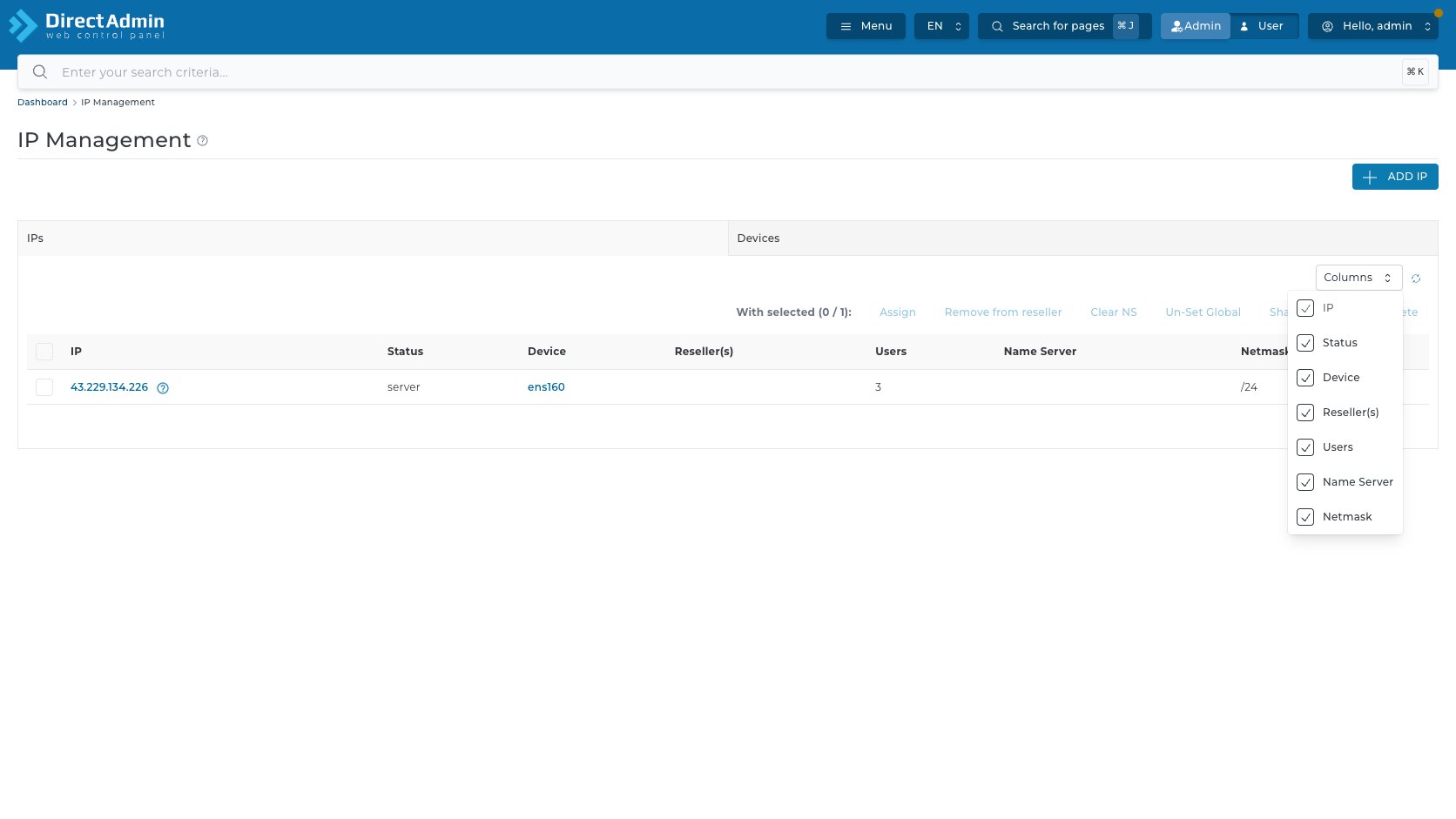Open the EN language dropdown
The height and width of the screenshot is (819, 1456).
click(x=941, y=26)
